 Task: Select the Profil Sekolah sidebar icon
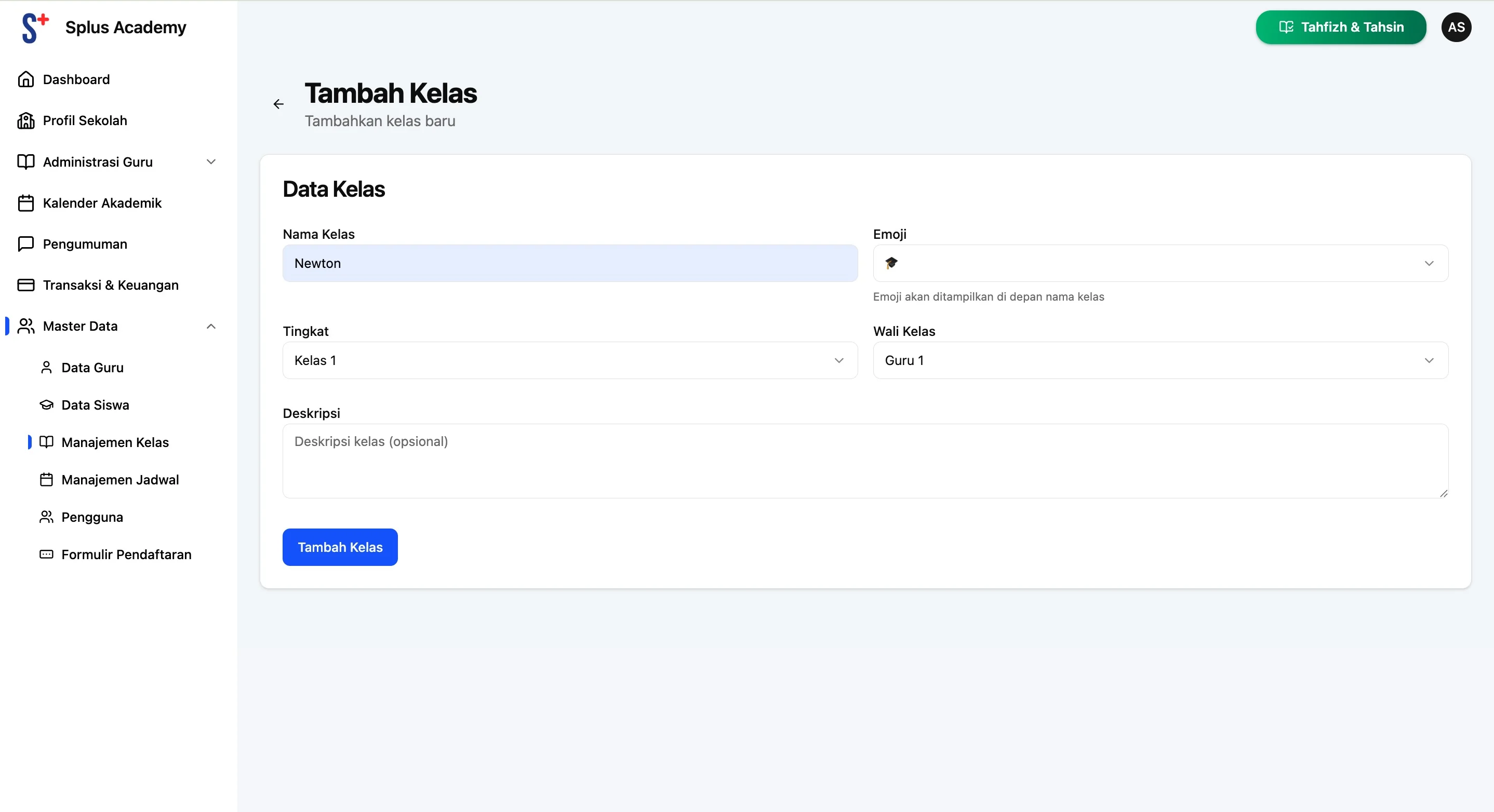coord(26,120)
